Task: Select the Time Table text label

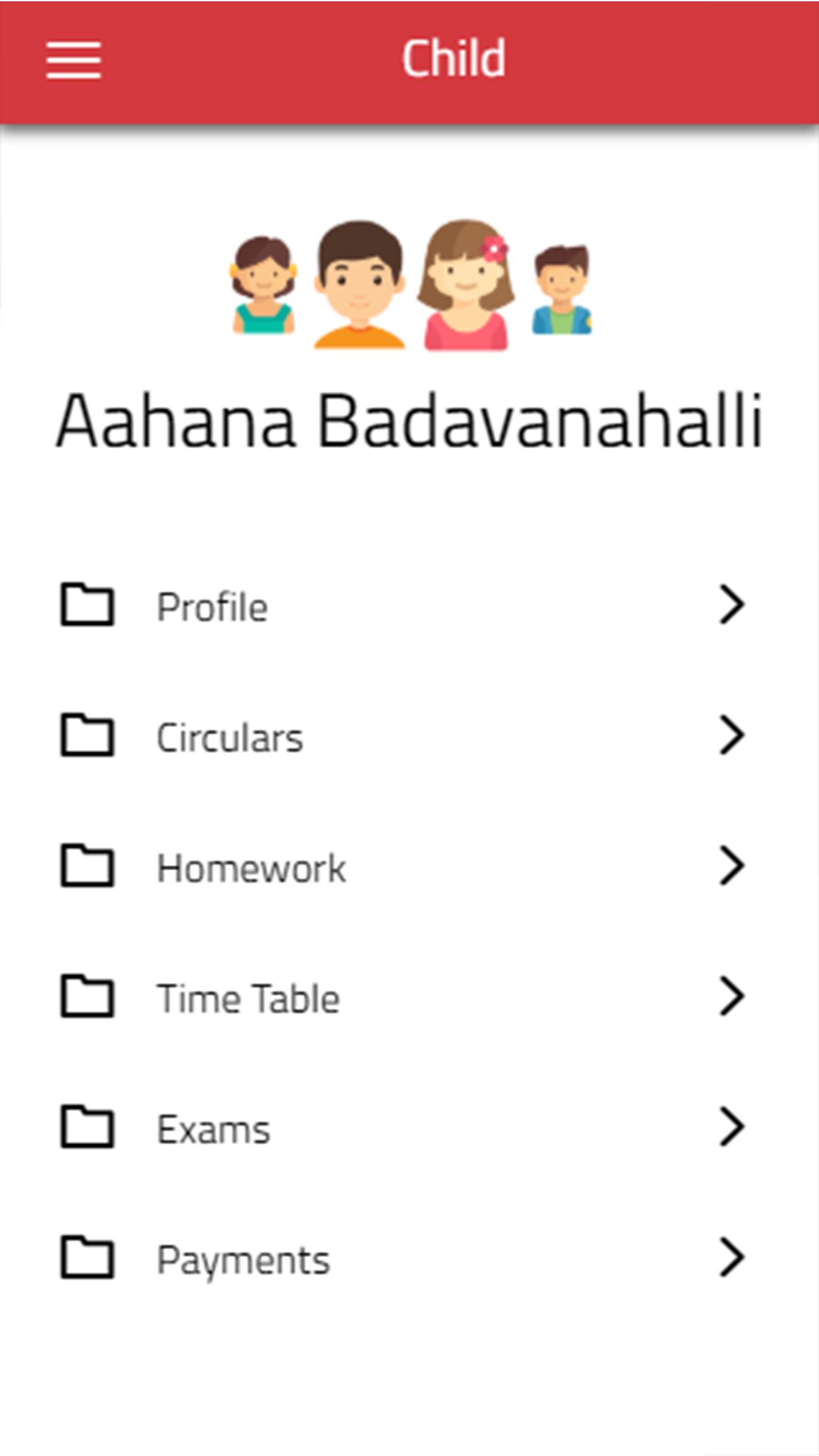Action: point(248,998)
